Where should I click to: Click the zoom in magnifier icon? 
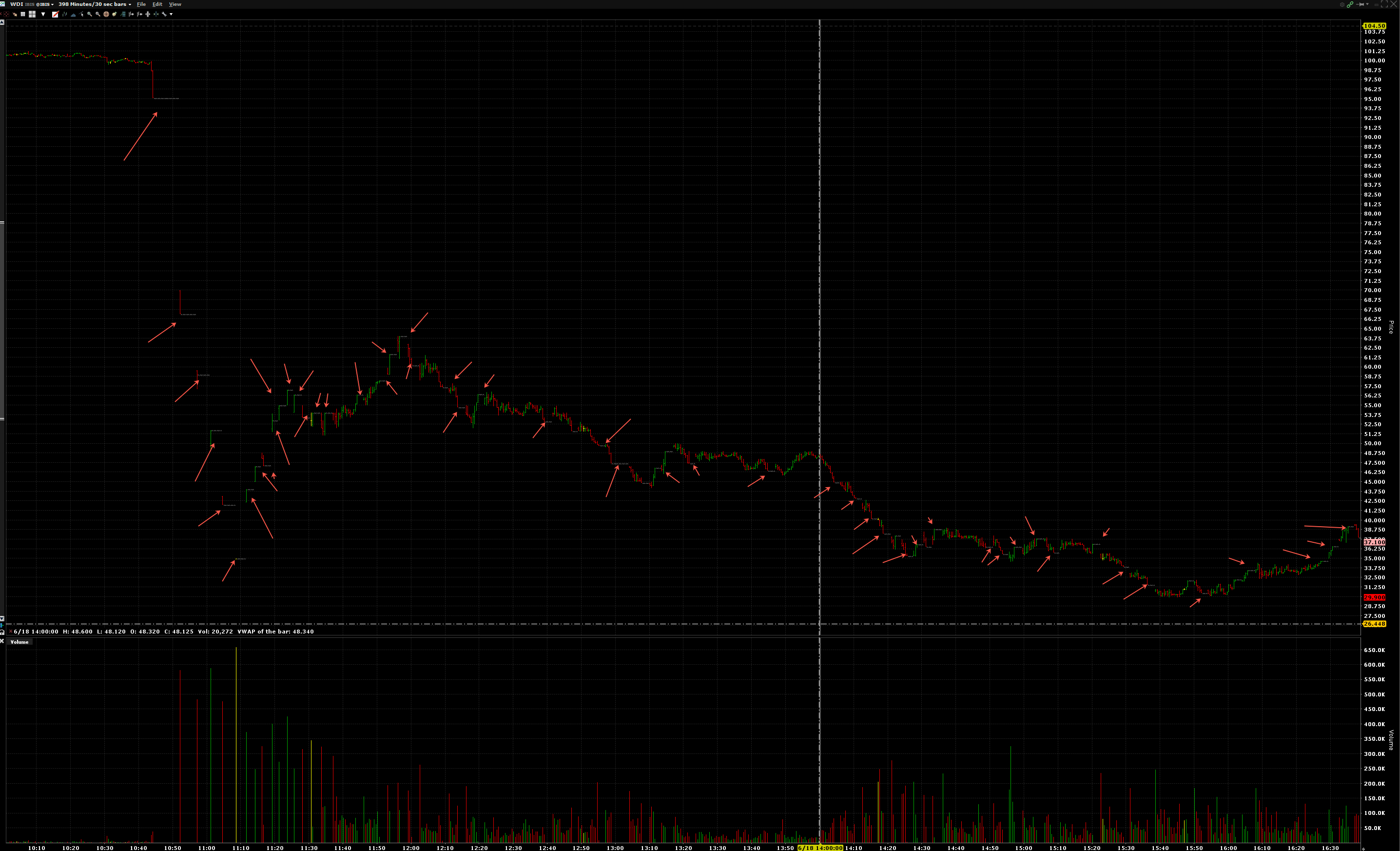(x=90, y=14)
